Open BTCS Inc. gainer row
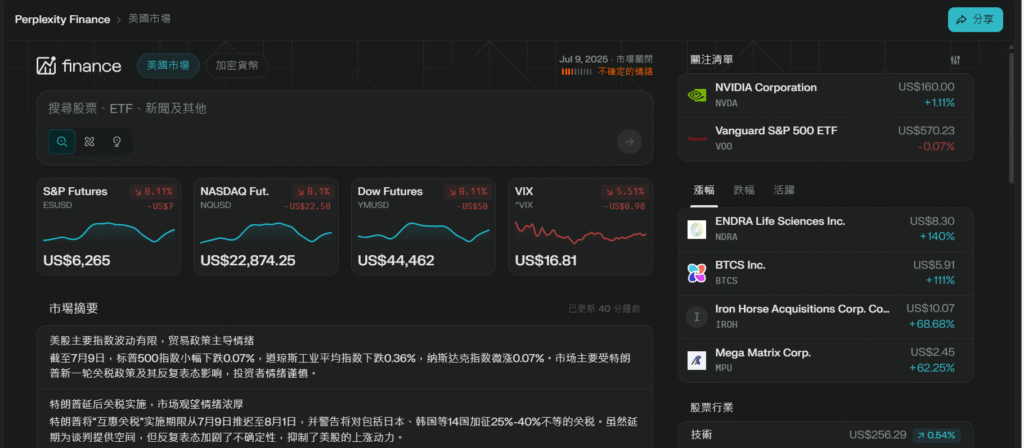Viewport: 1024px width, 448px height. click(x=825, y=273)
